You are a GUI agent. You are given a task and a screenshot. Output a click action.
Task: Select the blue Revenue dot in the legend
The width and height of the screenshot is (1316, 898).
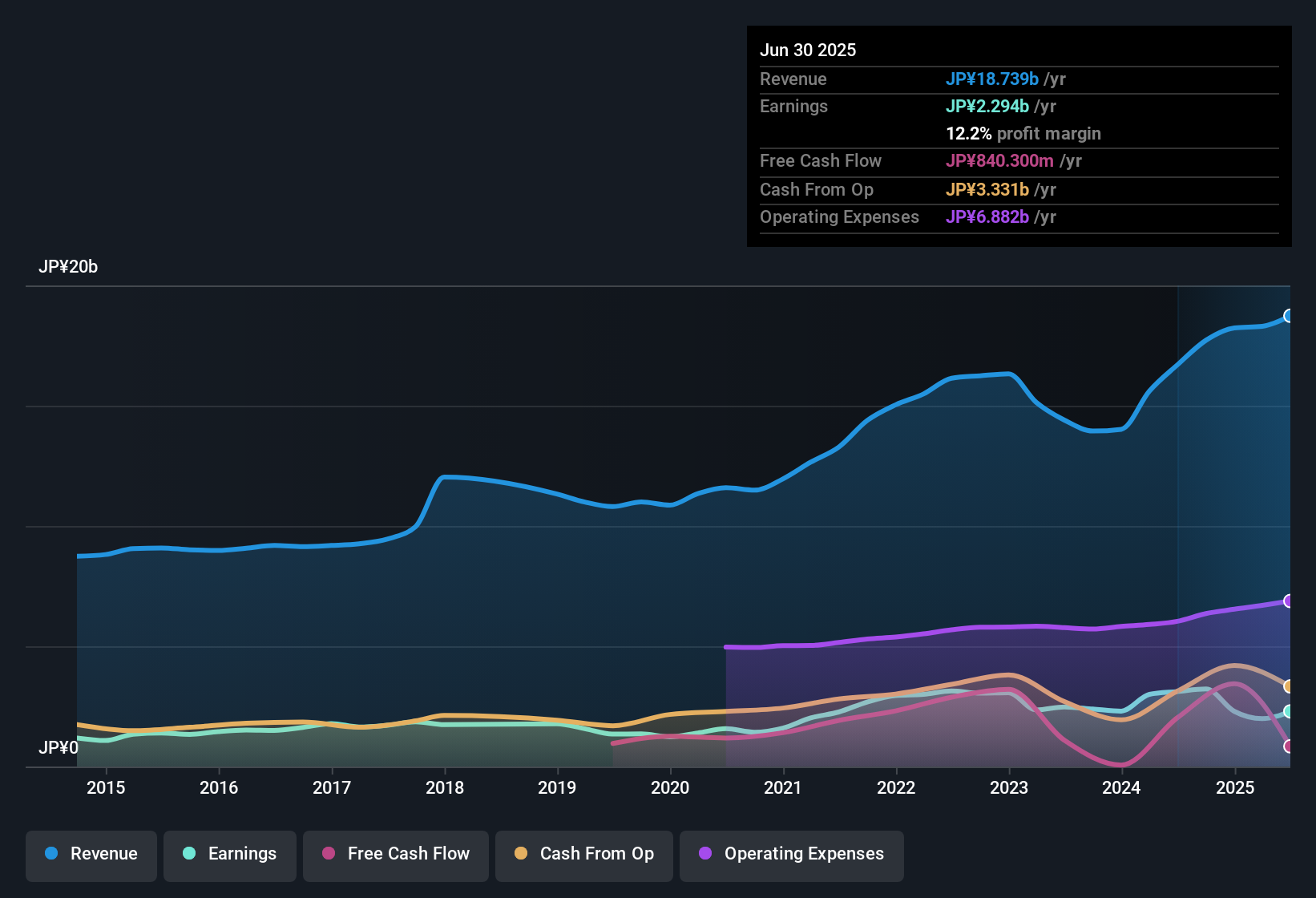[51, 854]
